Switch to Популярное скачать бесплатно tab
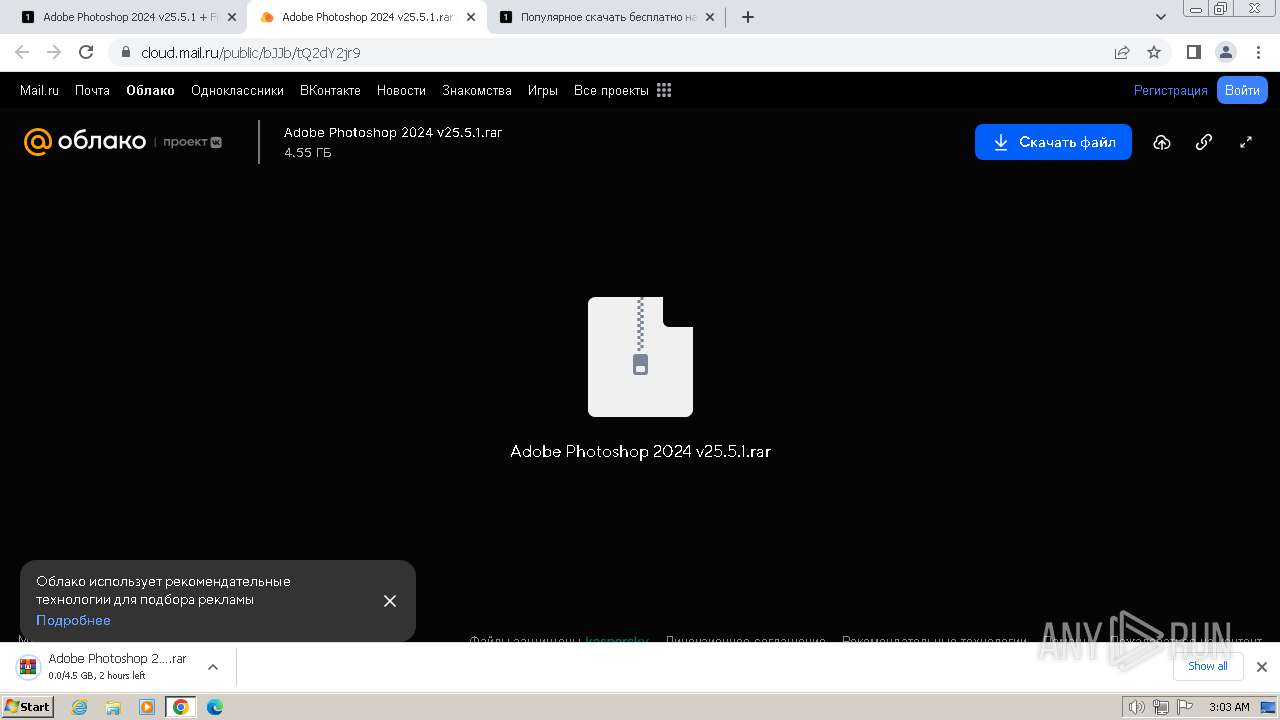 coord(607,17)
